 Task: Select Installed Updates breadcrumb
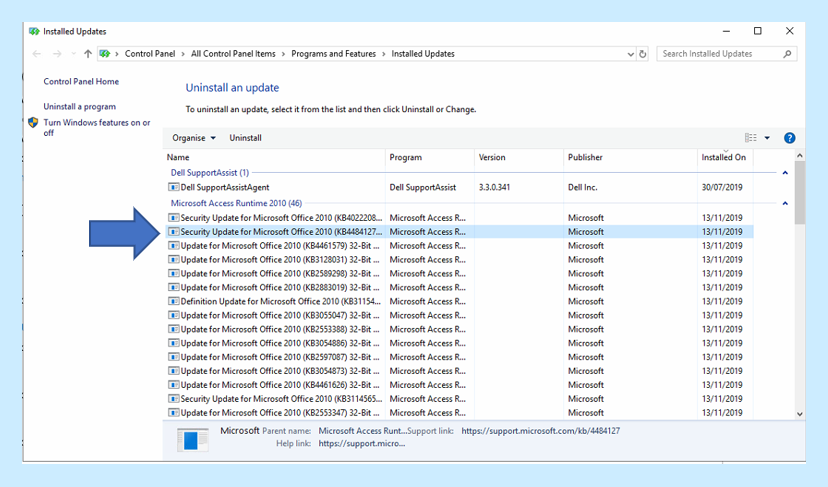(x=422, y=54)
